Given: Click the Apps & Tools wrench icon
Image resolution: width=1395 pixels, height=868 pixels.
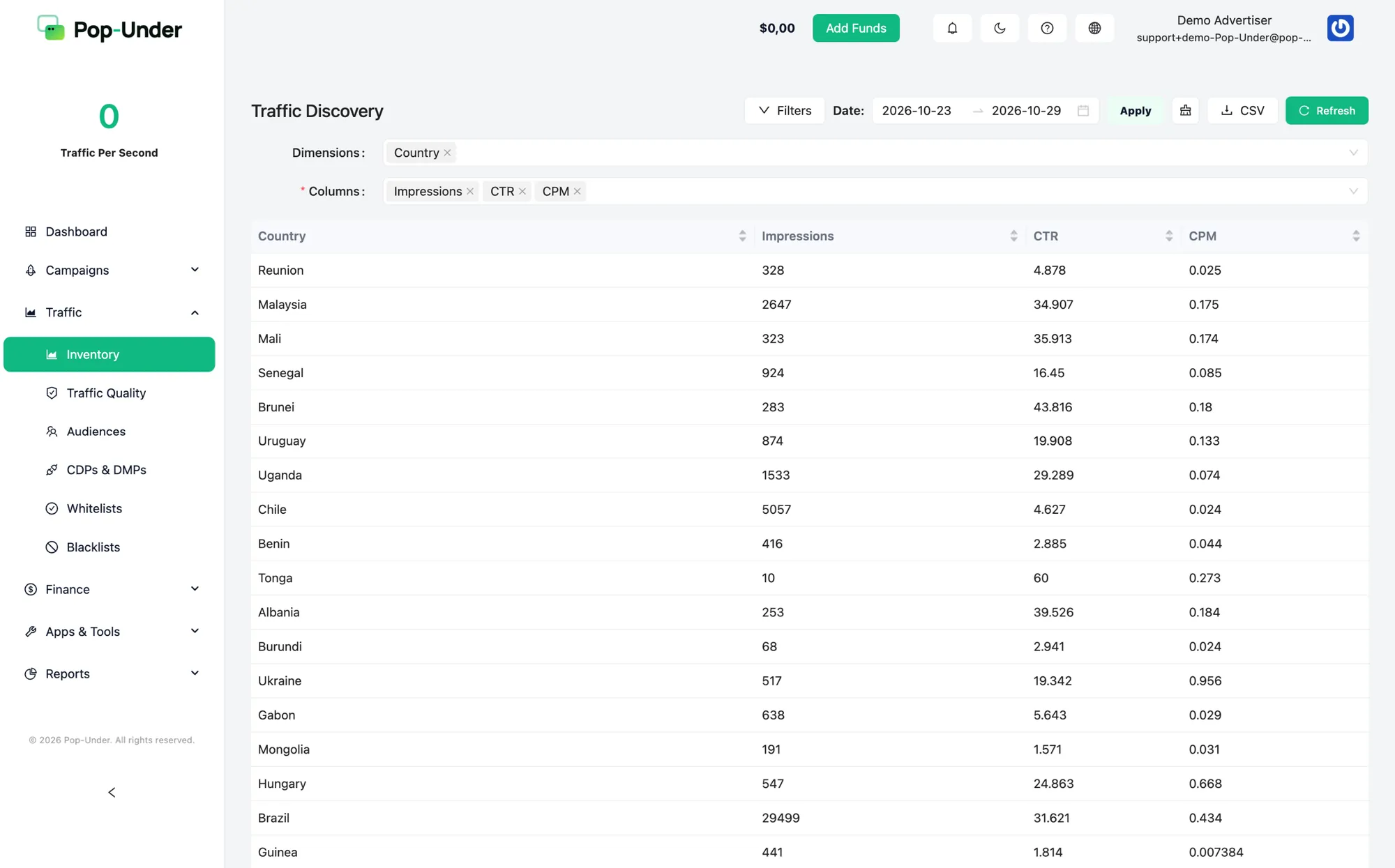Looking at the screenshot, I should click(31, 632).
